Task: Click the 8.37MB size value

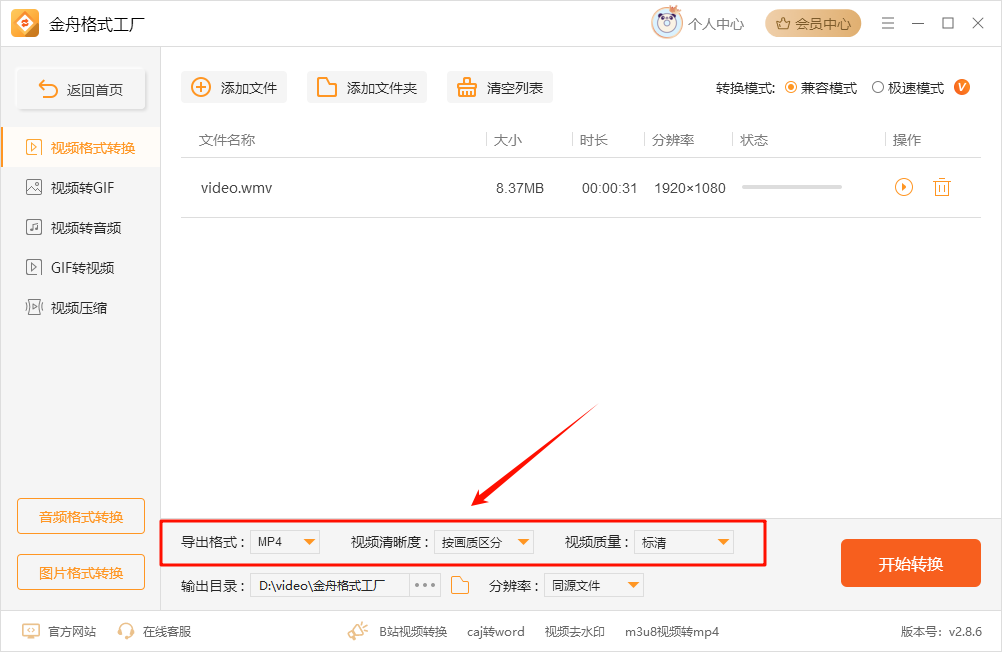Action: point(520,188)
